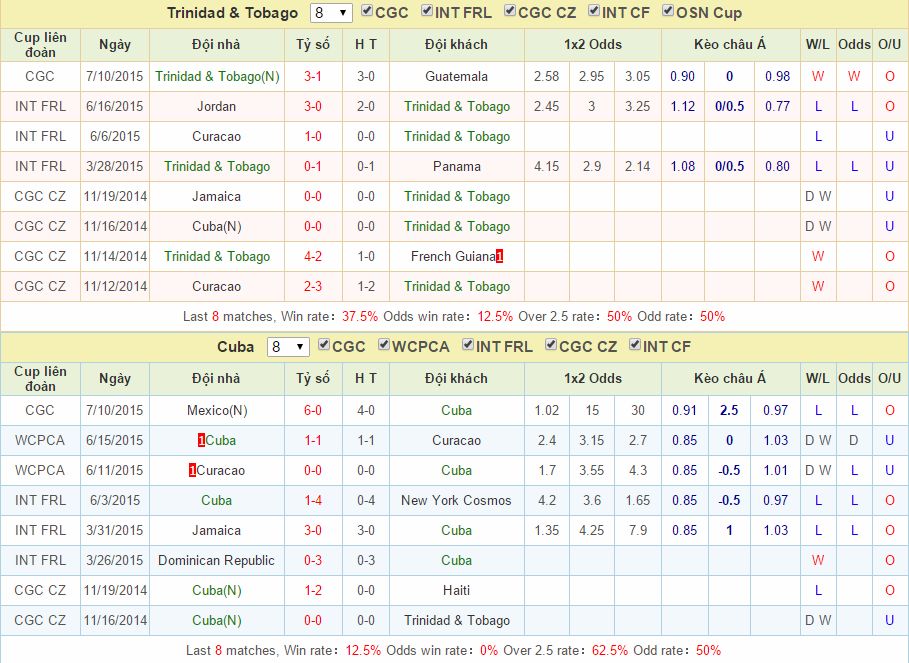This screenshot has width=909, height=663.
Task: Click the Trinidad & Tobago section title
Action: point(232,13)
